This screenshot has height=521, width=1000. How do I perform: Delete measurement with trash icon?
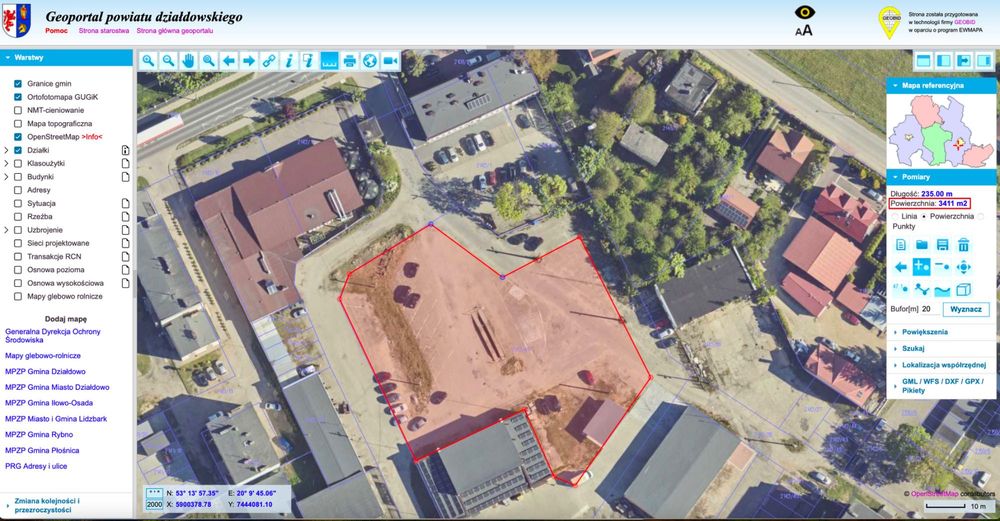click(x=964, y=244)
